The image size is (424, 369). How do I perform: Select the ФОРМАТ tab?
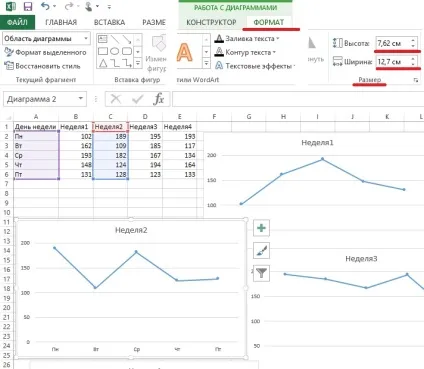[x=269, y=22]
